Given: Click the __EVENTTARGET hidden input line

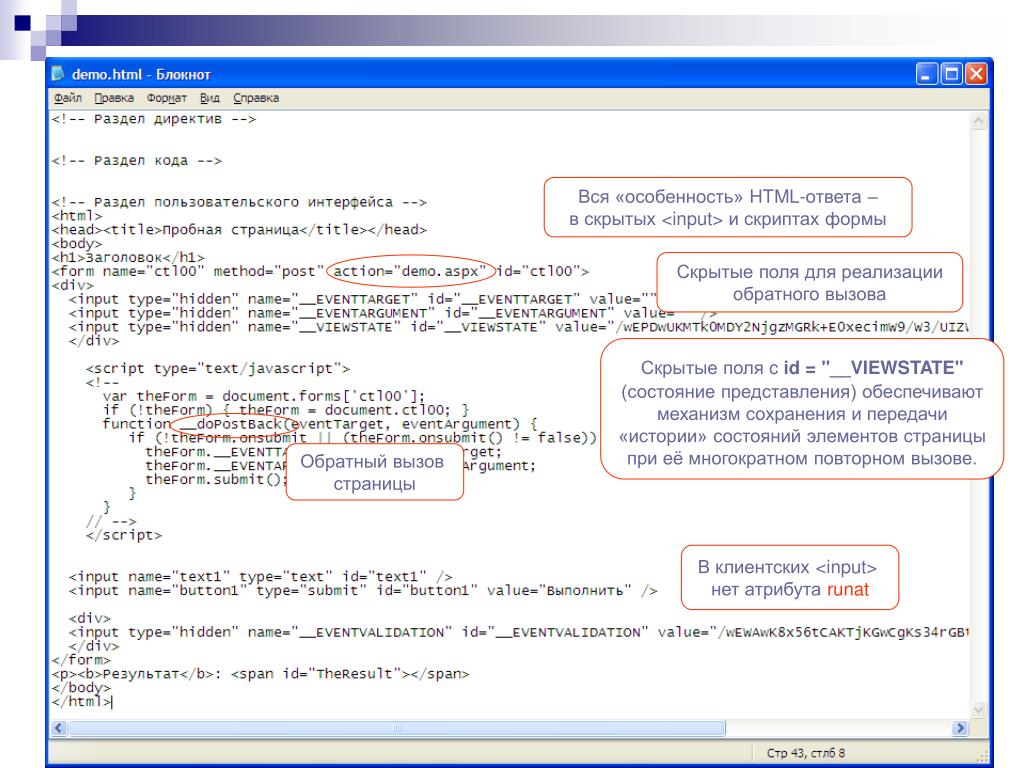Looking at the screenshot, I should tap(362, 299).
